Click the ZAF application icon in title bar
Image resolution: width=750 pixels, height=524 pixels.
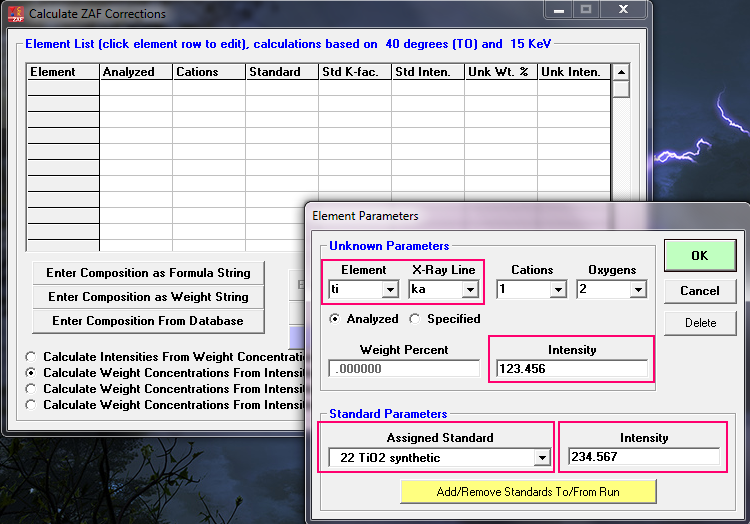pos(15,14)
